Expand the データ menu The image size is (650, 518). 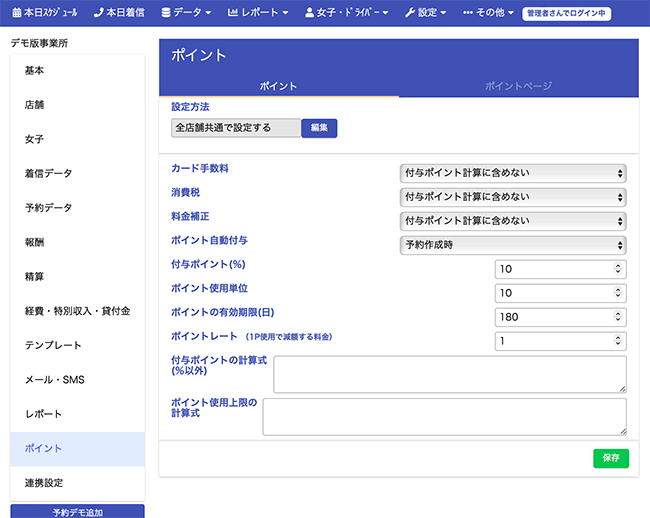pyautogui.click(x=186, y=13)
